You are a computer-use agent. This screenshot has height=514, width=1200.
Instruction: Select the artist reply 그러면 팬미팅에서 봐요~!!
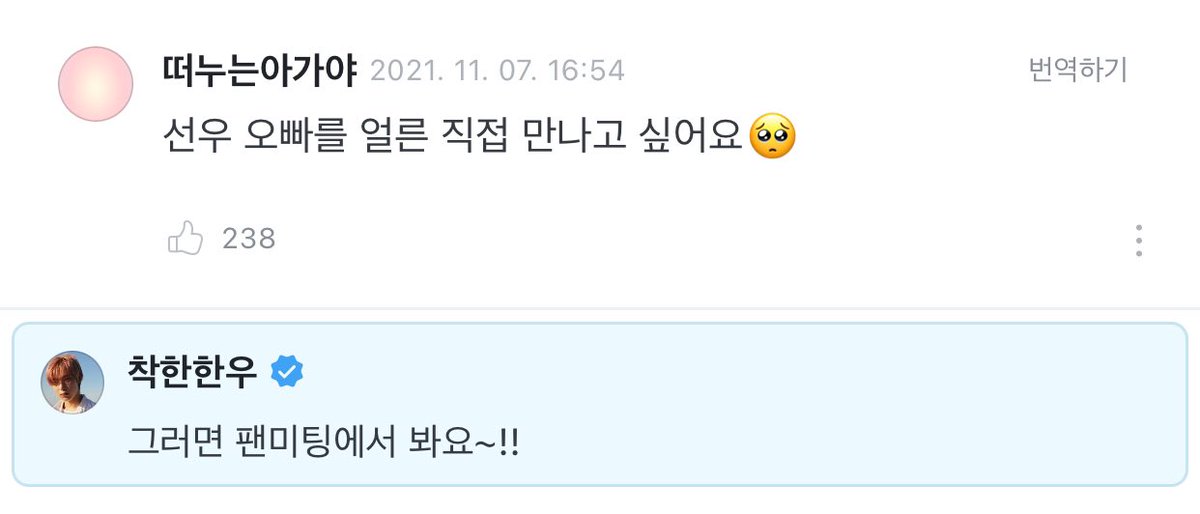[322, 441]
